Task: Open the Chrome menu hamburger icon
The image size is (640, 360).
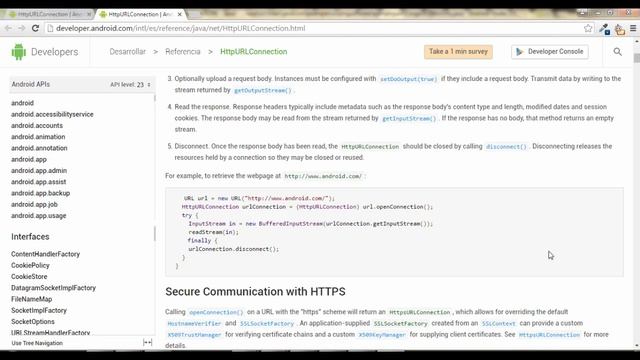Action: 633,28
